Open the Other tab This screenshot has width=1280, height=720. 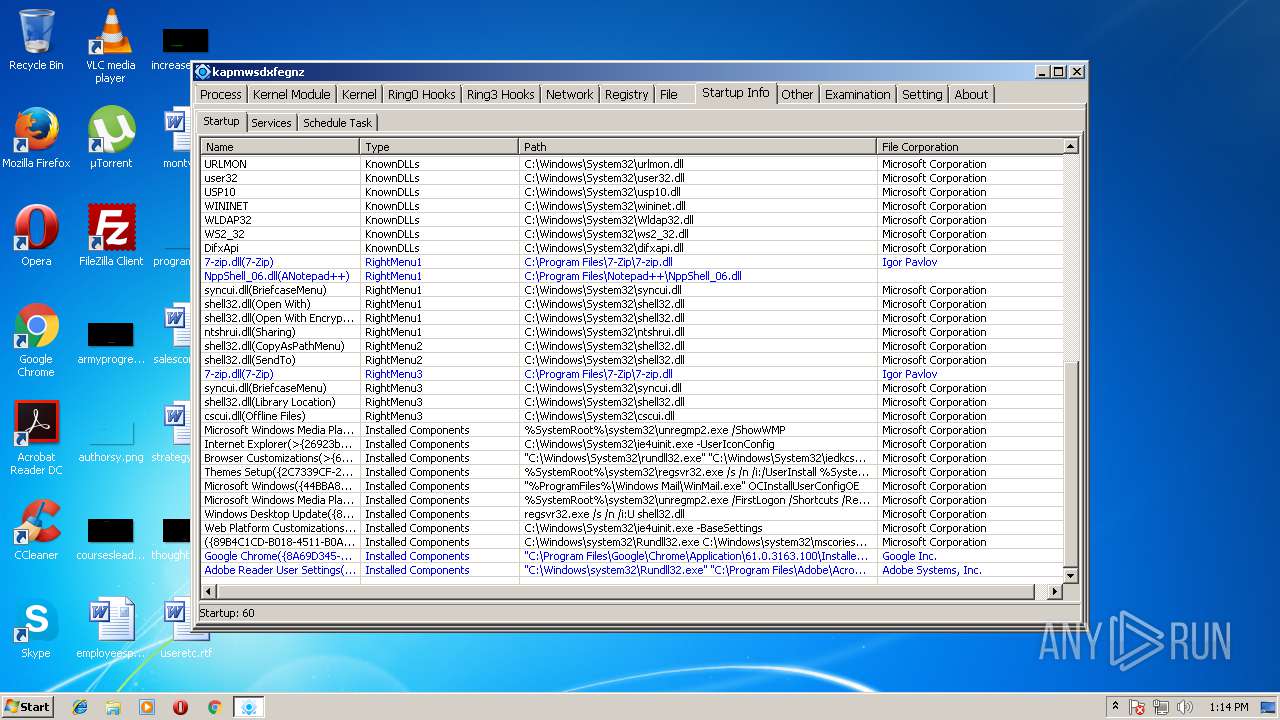(797, 94)
